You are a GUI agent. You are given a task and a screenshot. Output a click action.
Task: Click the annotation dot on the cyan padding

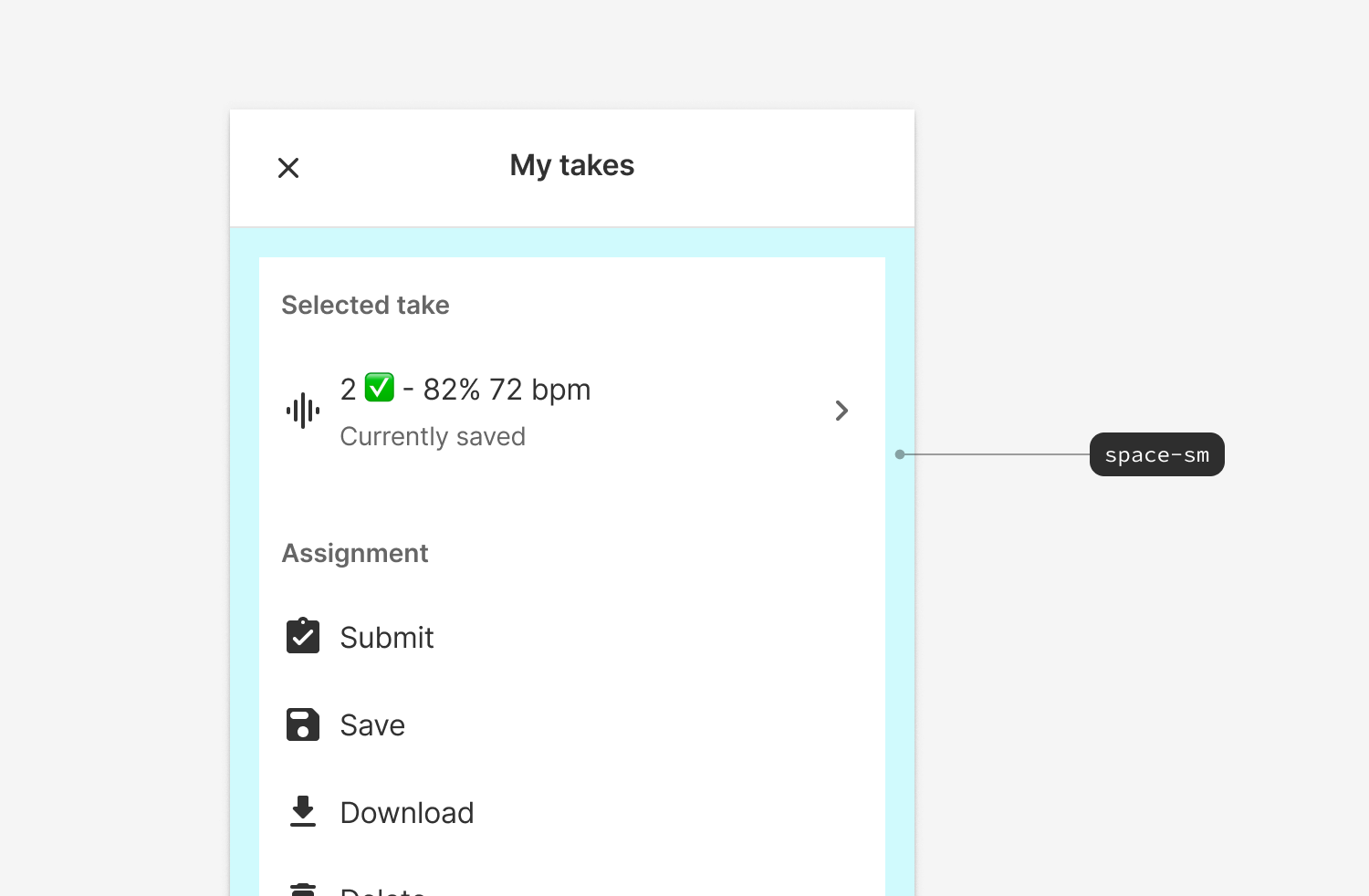[900, 454]
